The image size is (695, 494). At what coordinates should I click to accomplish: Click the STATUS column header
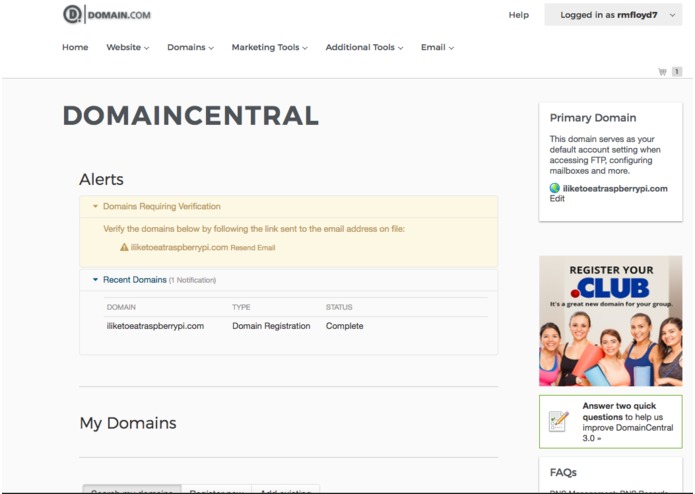[x=339, y=307]
